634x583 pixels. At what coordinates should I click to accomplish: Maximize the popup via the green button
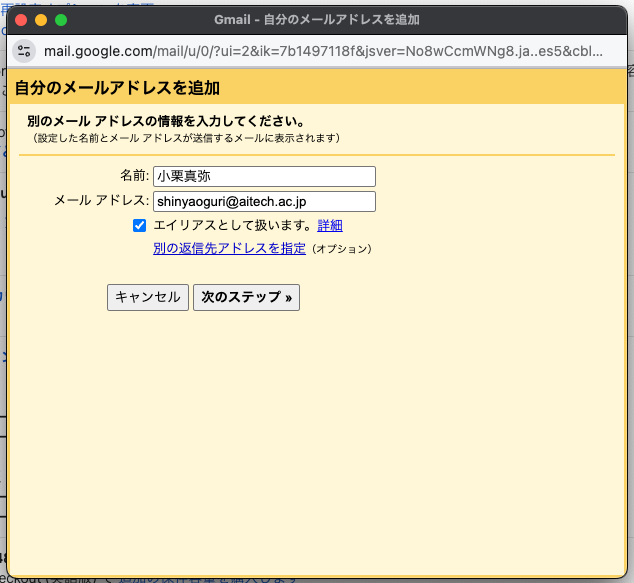click(x=61, y=20)
